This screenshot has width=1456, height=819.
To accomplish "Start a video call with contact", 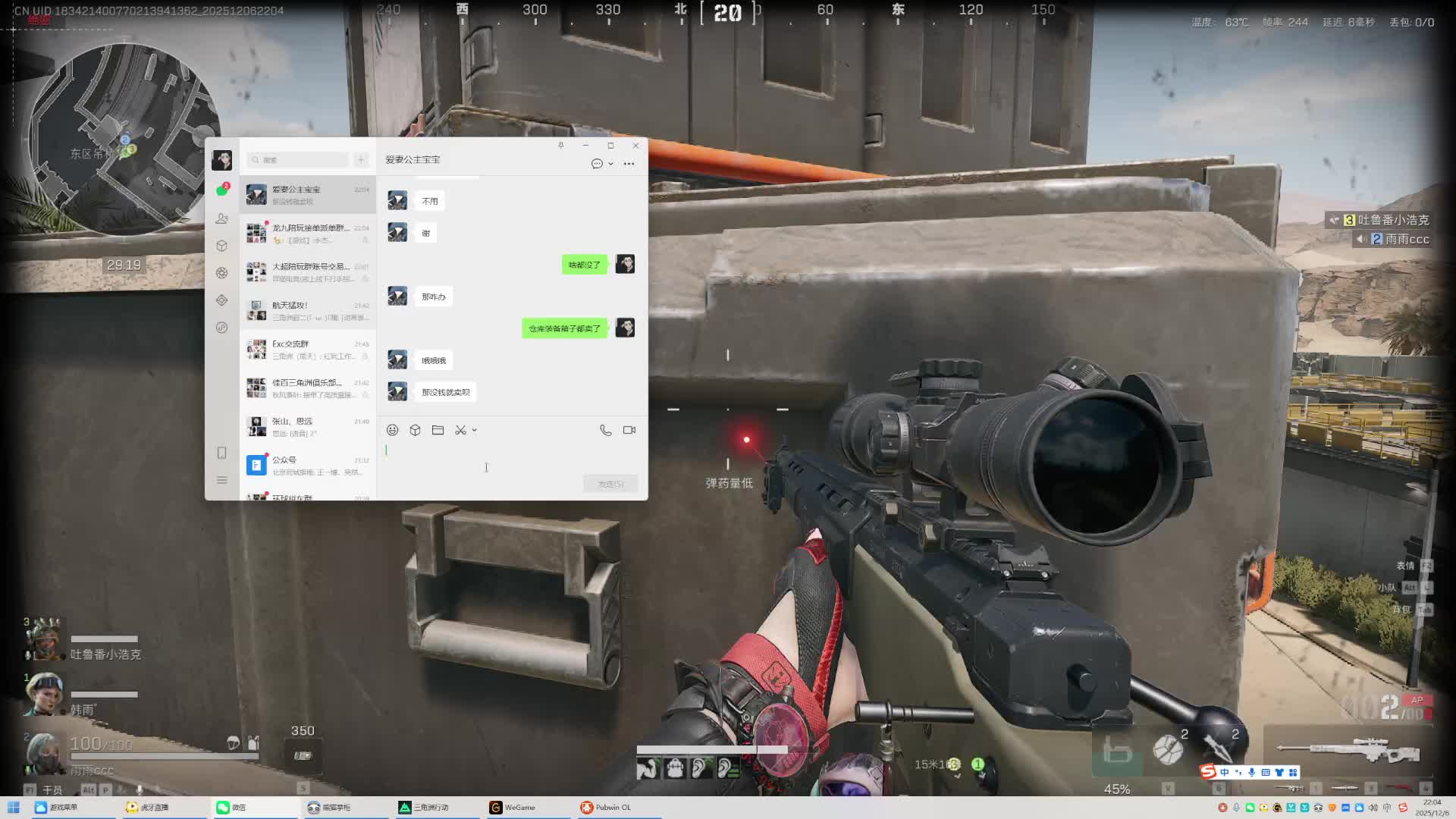I will (629, 430).
